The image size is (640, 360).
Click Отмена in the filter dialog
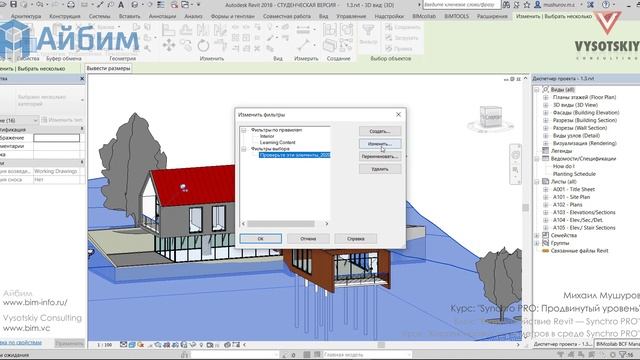[x=308, y=239]
